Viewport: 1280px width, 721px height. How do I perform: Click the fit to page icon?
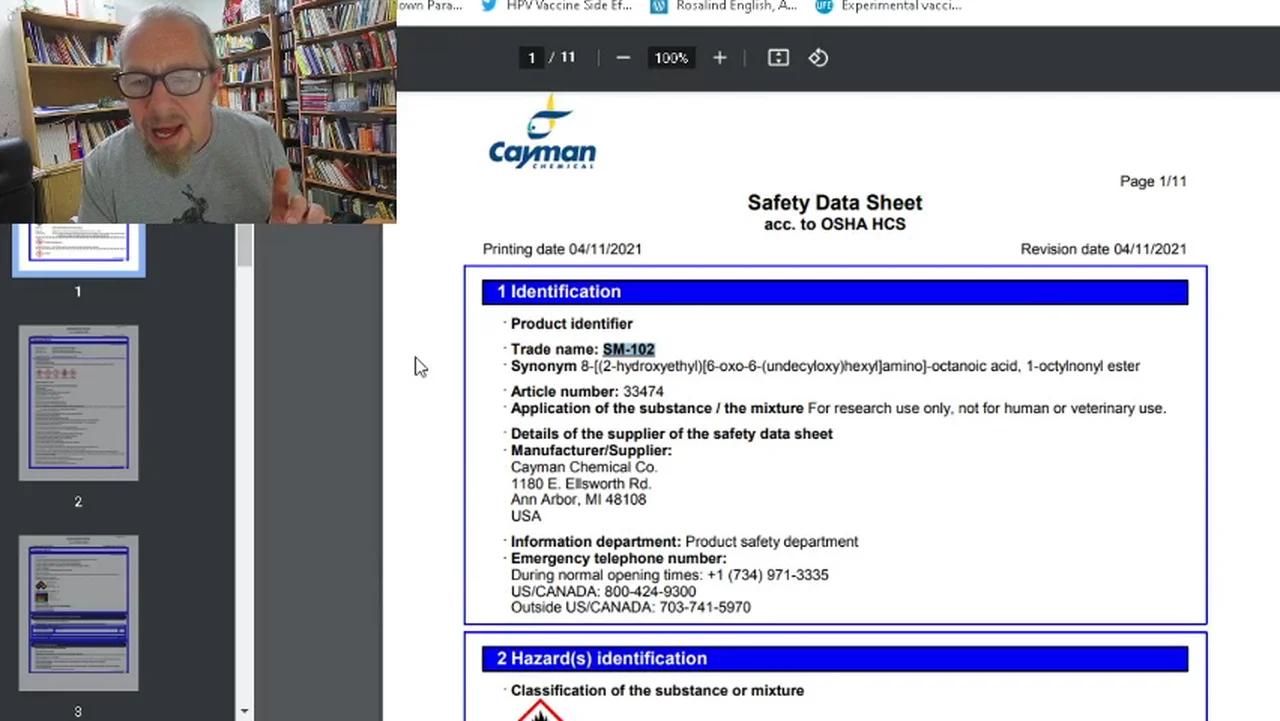click(x=778, y=58)
